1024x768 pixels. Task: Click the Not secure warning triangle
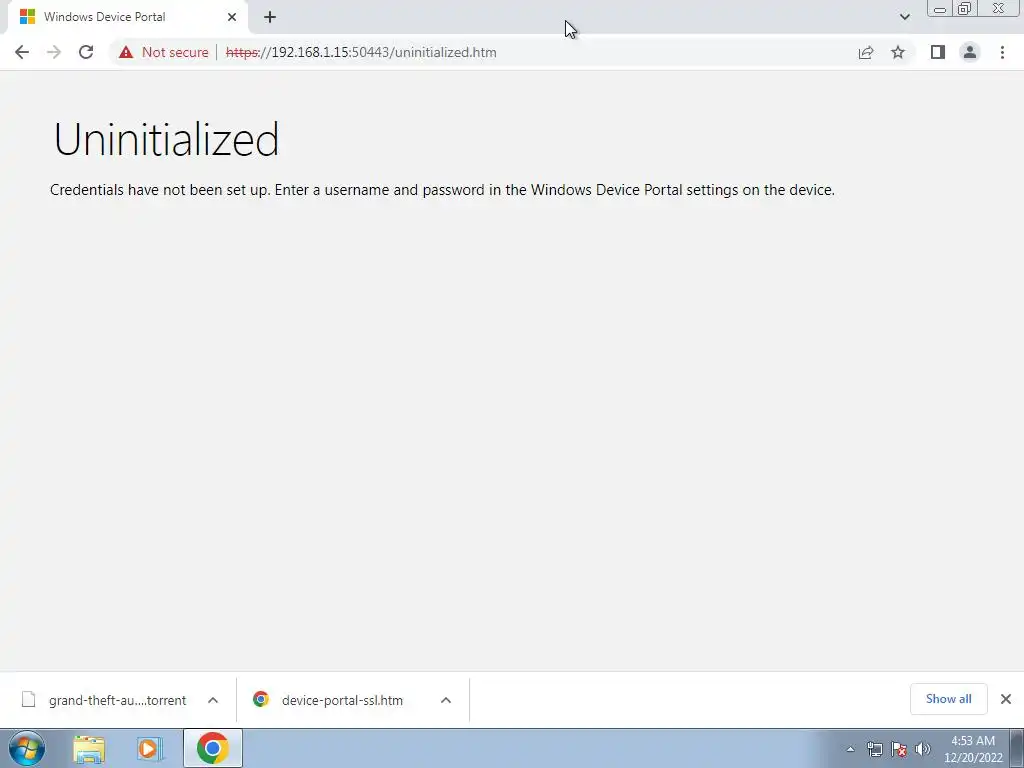(126, 52)
